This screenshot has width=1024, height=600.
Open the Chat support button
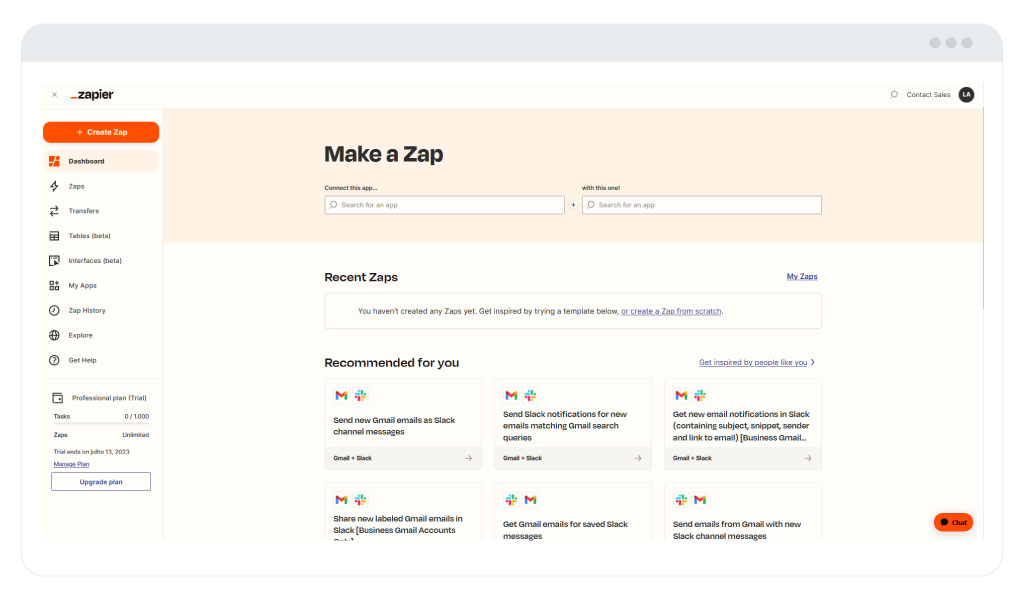click(953, 522)
